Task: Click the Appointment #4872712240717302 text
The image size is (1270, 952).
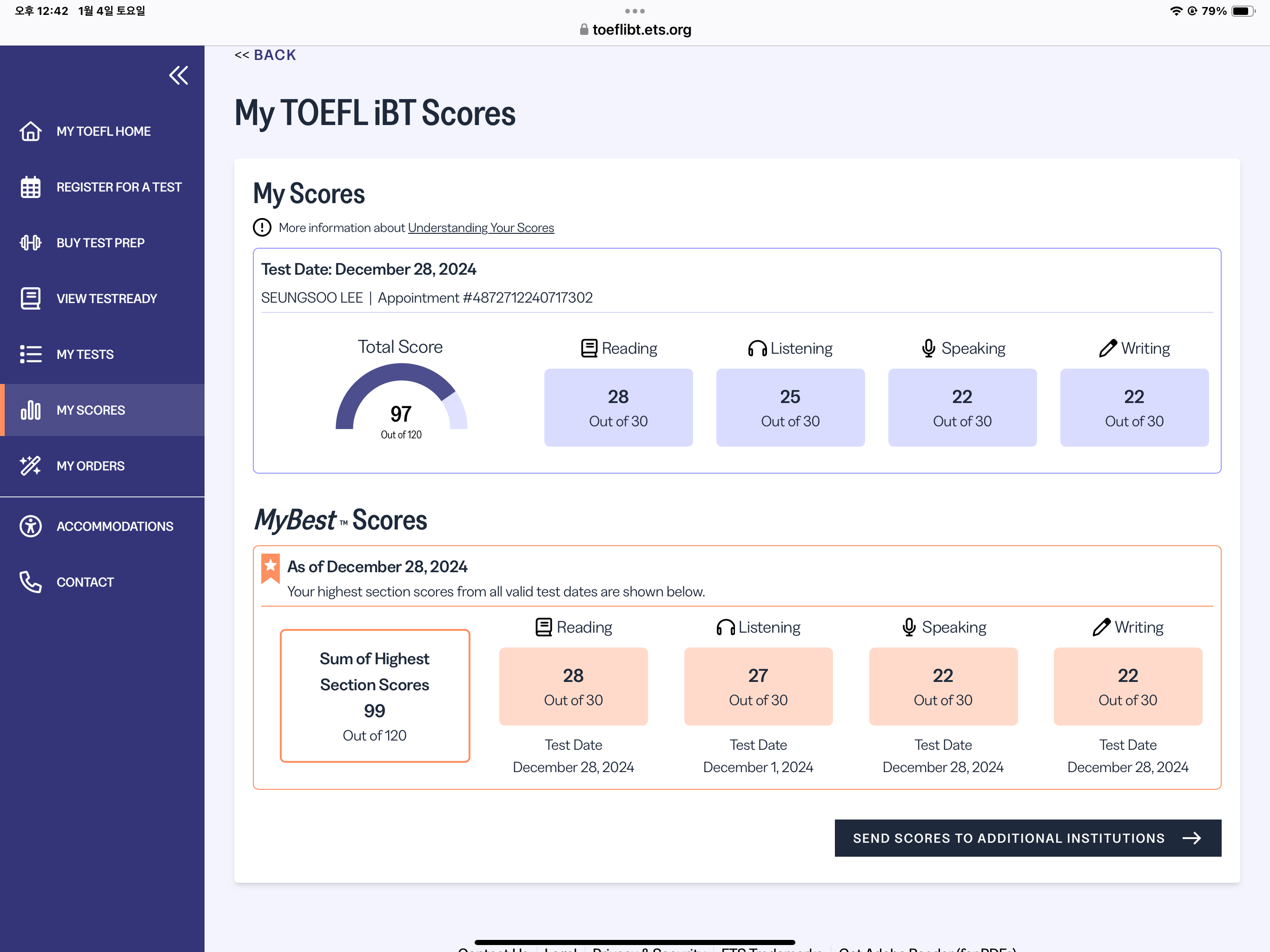Action: [485, 297]
